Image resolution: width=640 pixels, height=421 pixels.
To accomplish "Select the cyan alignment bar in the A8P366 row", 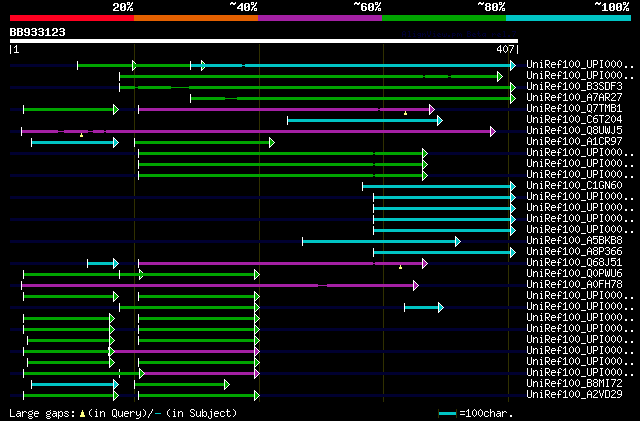I will 444,253.
